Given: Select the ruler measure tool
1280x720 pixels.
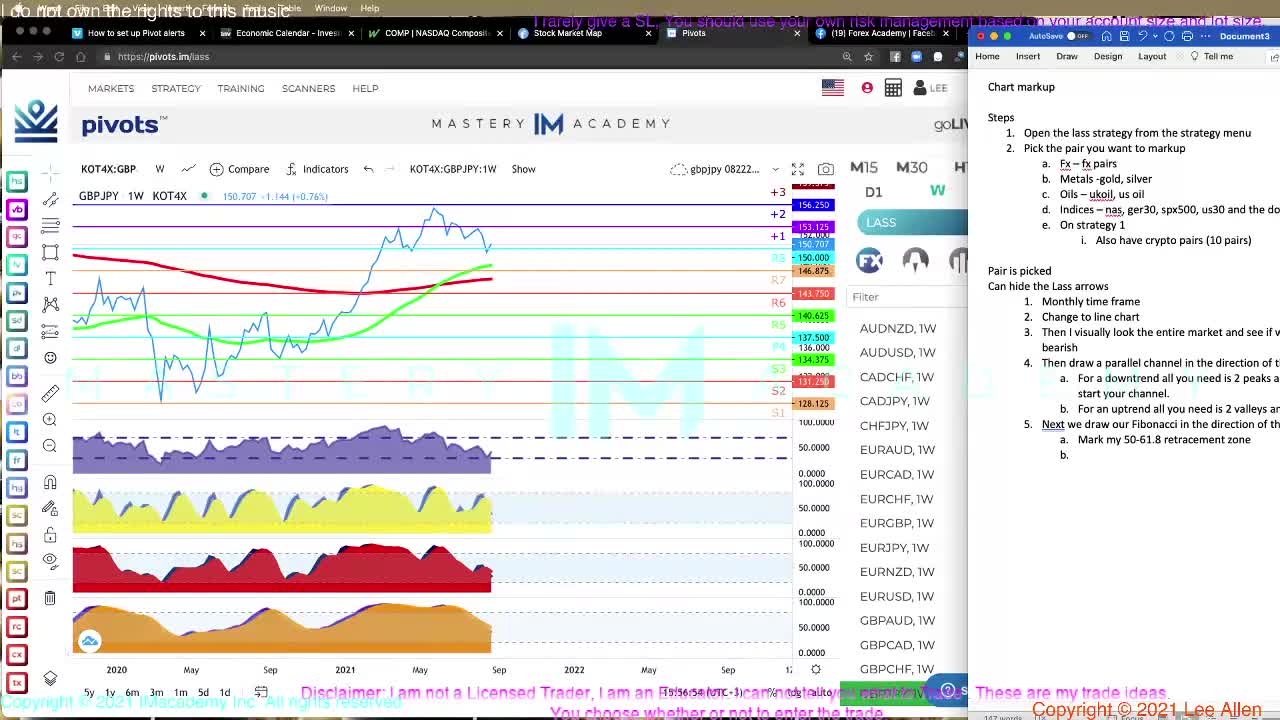Looking at the screenshot, I should tap(50, 393).
